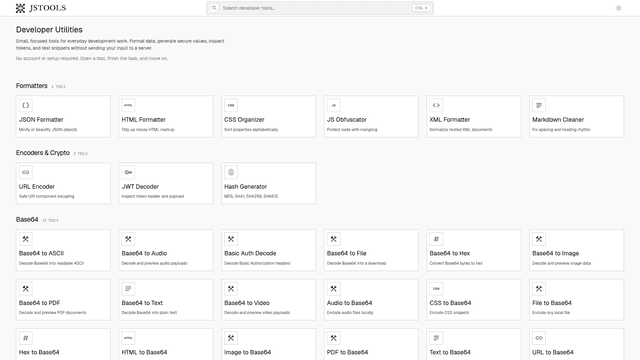Click the Text to Base64 lines icon
The image size is (640, 360).
(x=436, y=338)
